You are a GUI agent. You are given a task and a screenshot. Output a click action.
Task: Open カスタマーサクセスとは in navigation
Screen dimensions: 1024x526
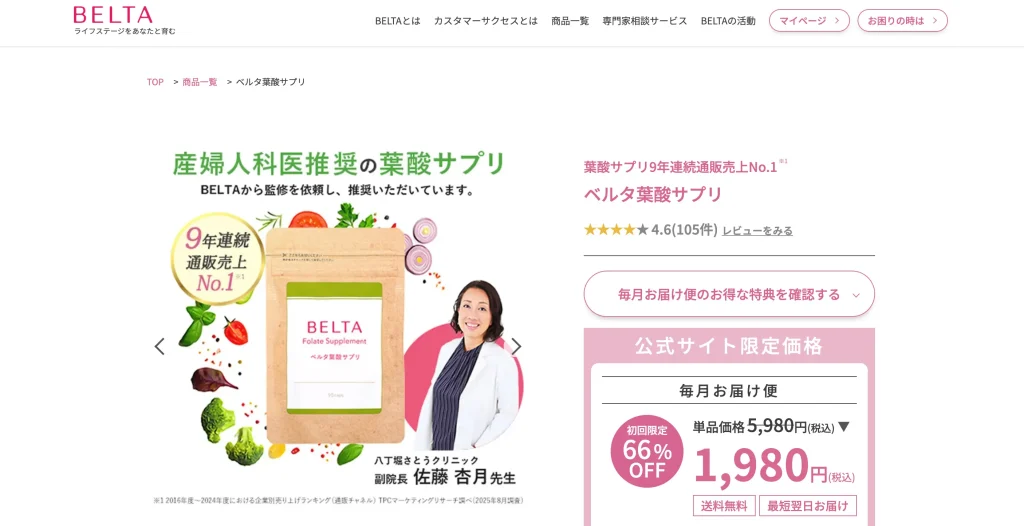486,21
